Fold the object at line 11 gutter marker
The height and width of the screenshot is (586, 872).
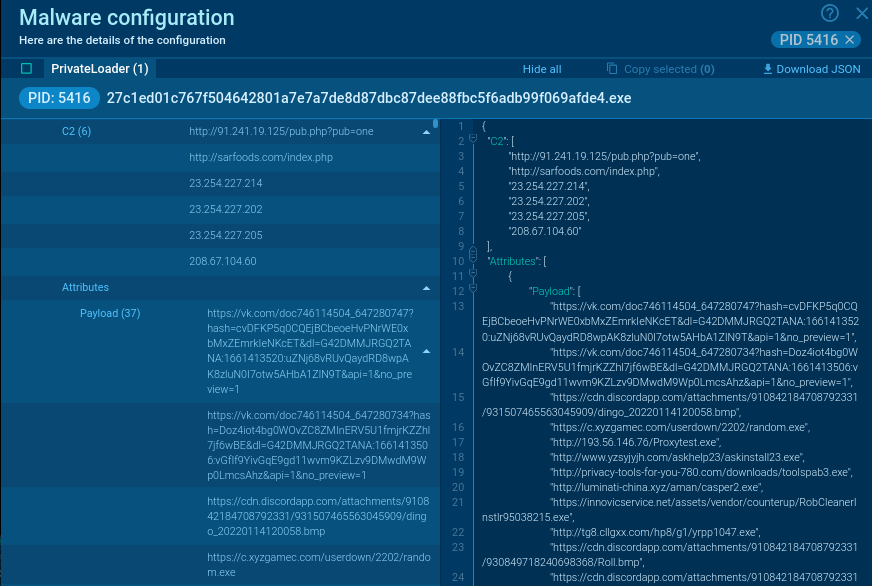tap(472, 274)
